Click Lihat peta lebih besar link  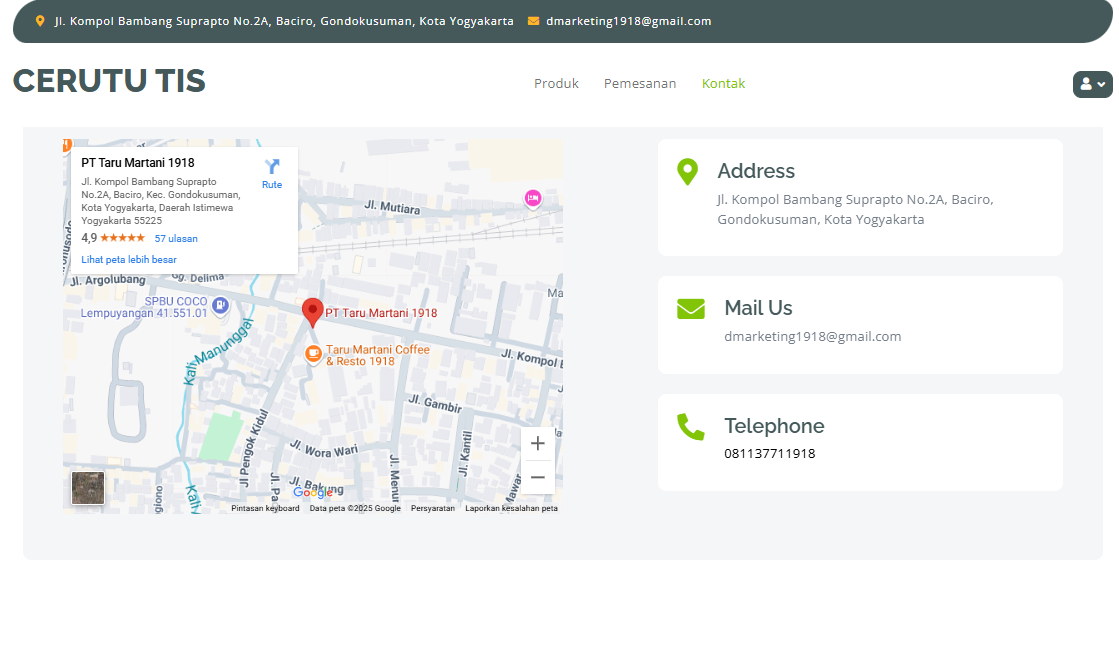(129, 260)
